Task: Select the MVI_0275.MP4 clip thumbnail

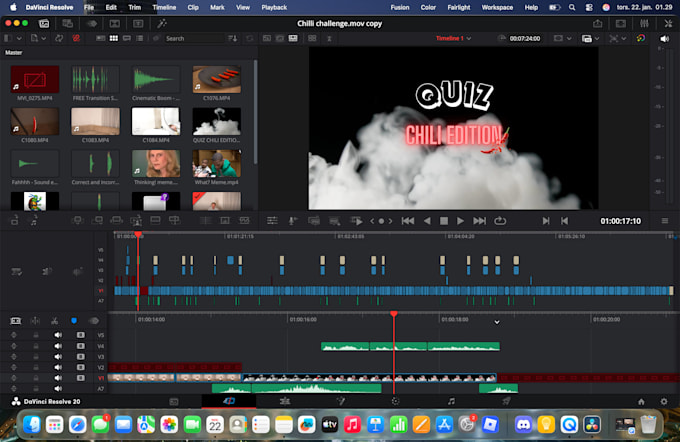Action: coord(35,79)
